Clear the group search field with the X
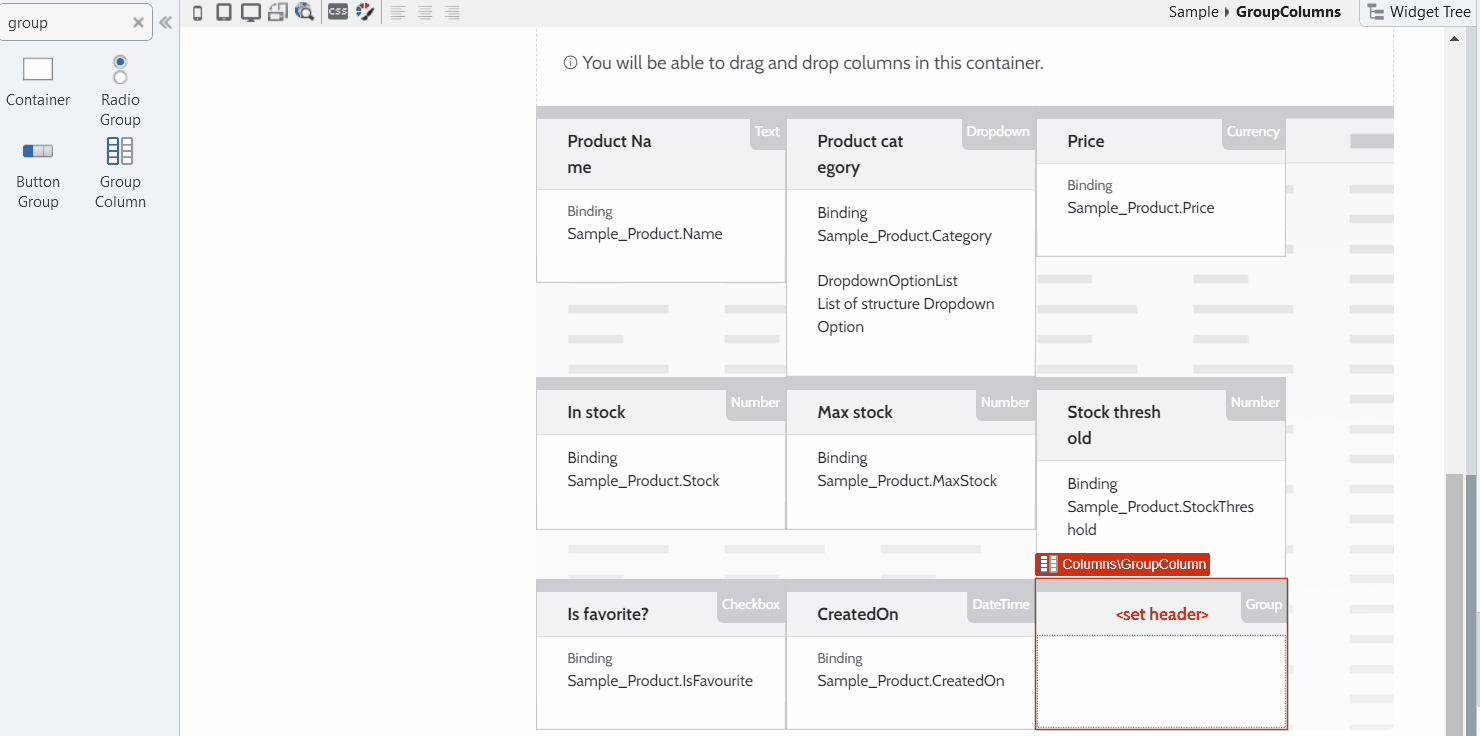The image size is (1480, 736). click(x=138, y=22)
